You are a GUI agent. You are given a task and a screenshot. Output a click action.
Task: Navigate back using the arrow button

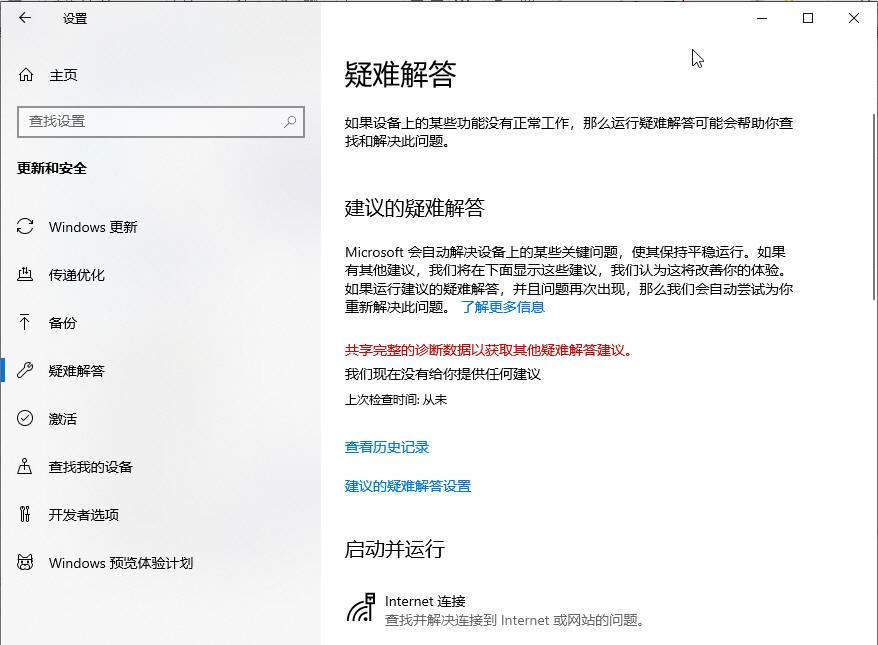[x=24, y=18]
